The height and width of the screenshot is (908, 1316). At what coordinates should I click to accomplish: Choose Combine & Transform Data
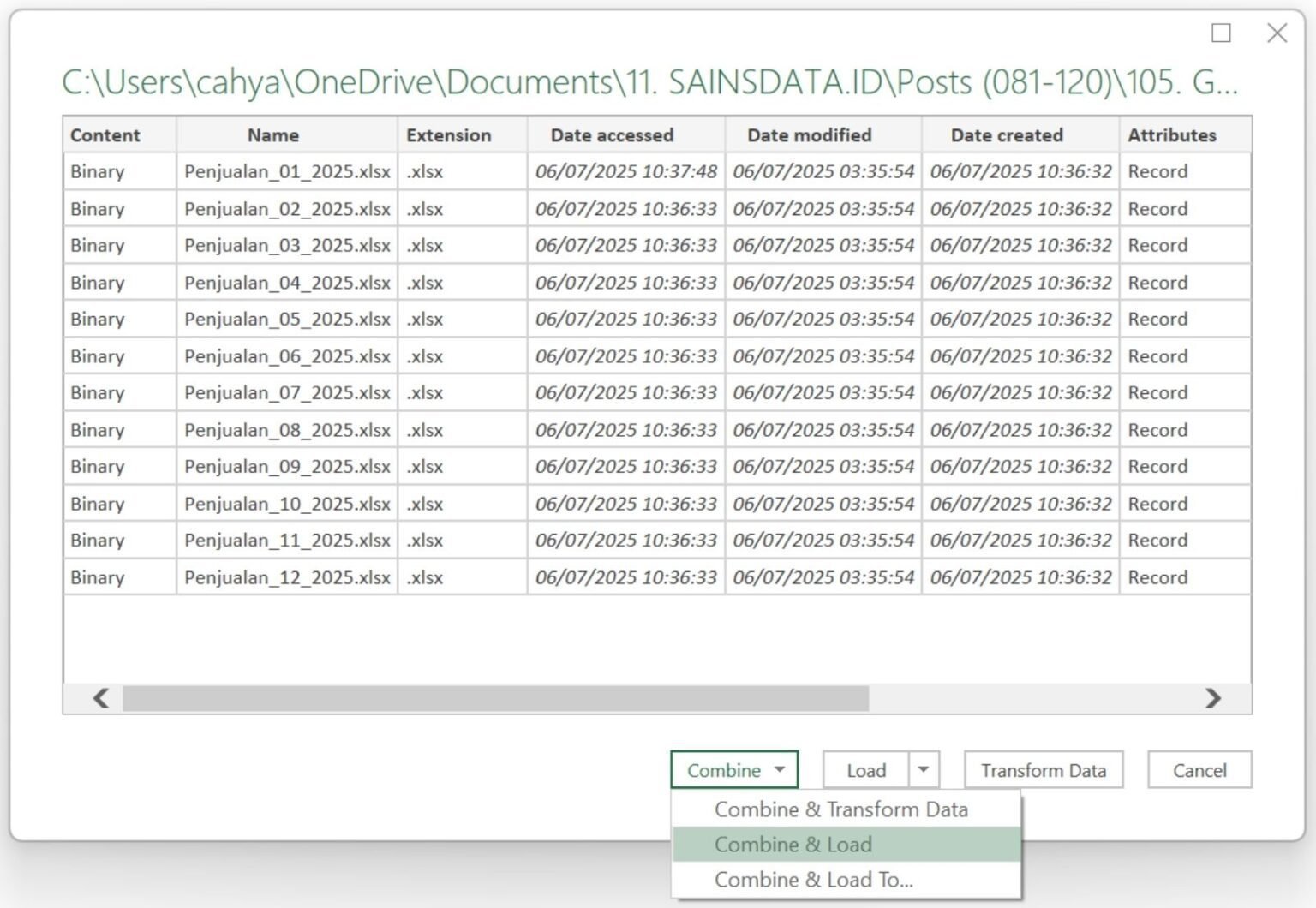pos(840,809)
